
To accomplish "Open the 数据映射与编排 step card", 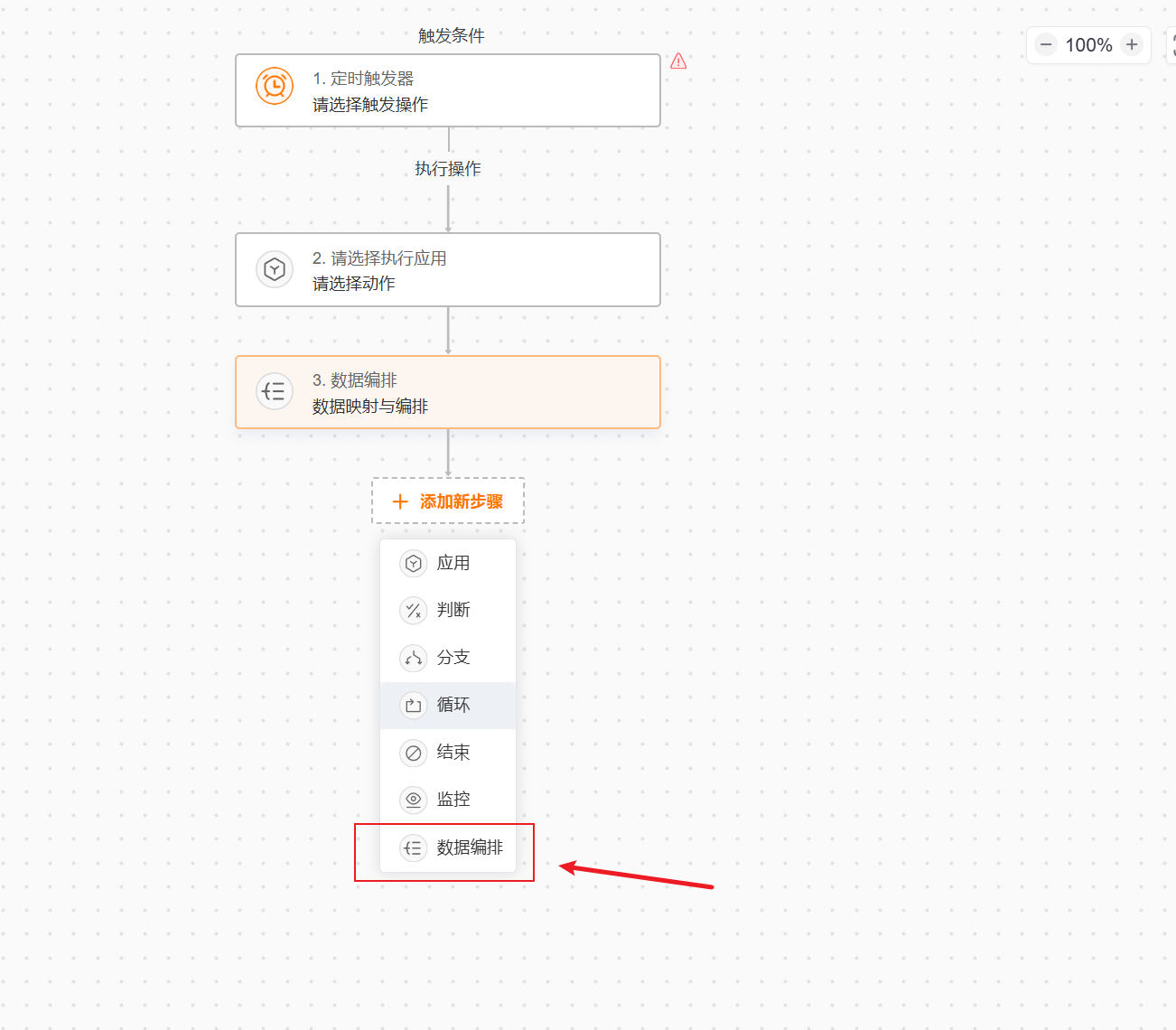I will (x=448, y=392).
